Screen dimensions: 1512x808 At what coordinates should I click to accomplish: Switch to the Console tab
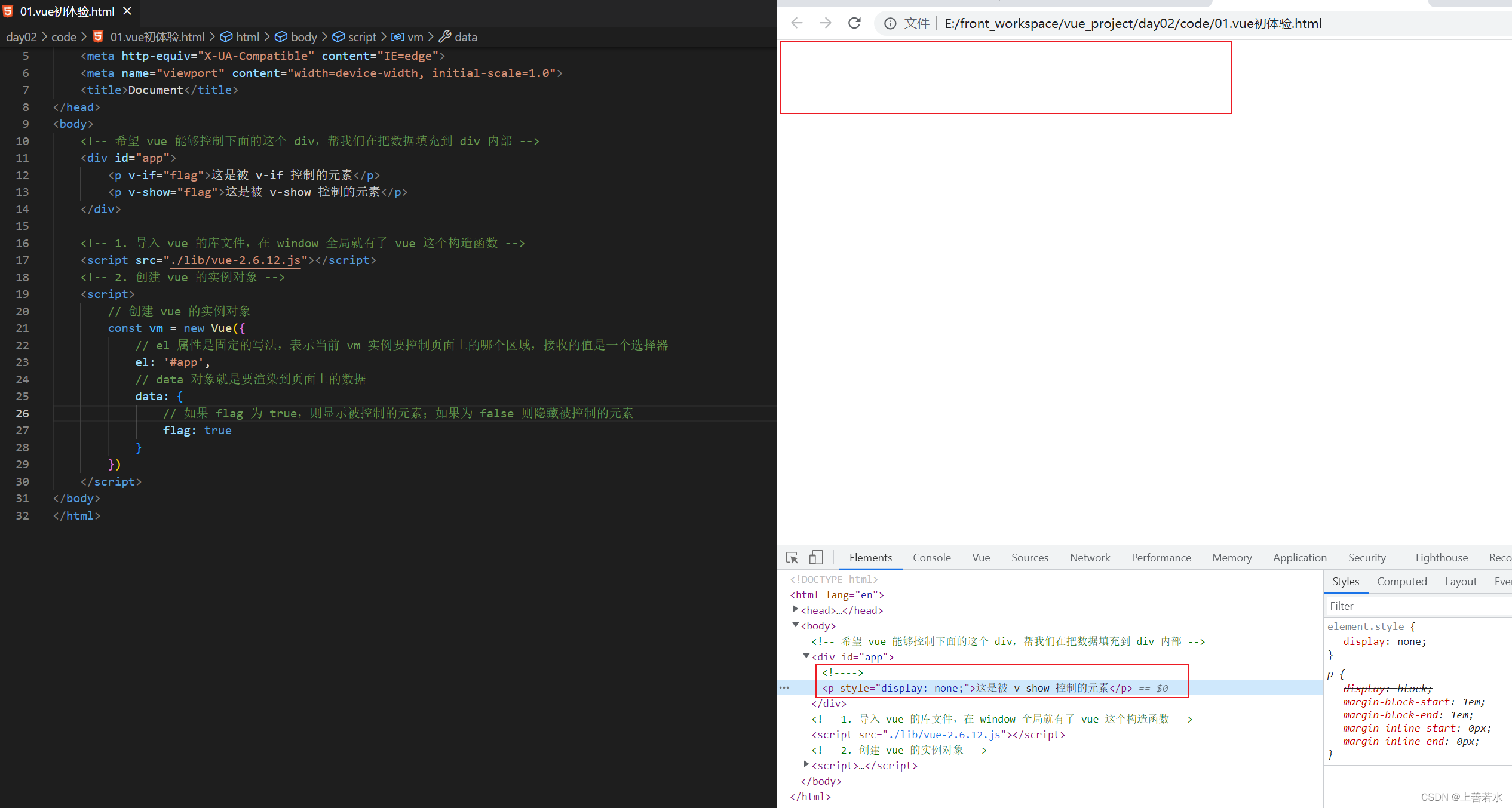(x=931, y=558)
